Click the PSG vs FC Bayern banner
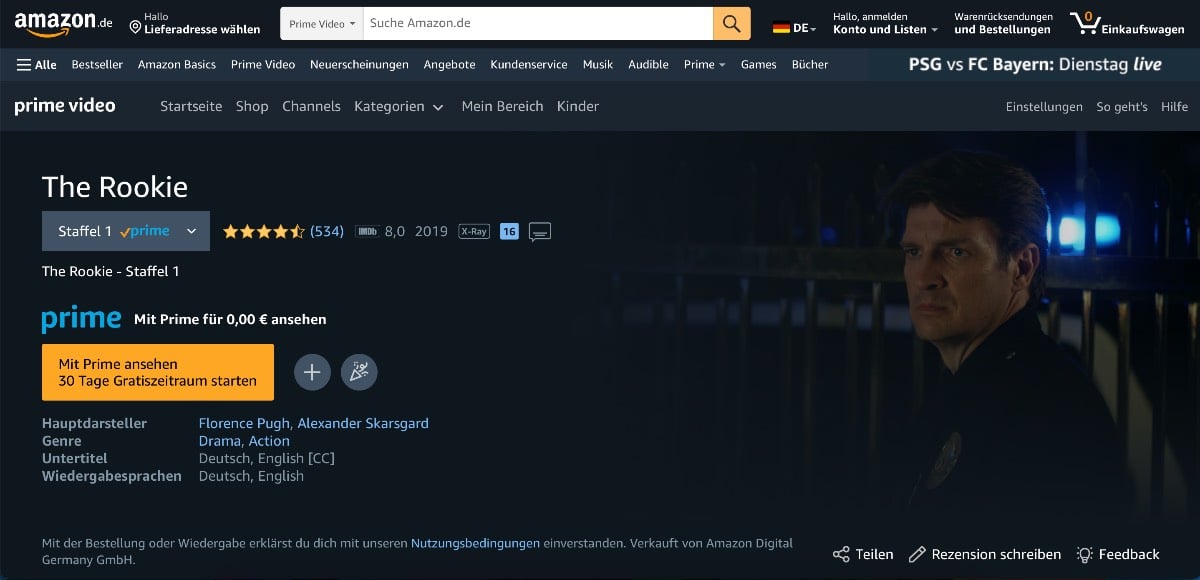The image size is (1200, 580). pyautogui.click(x=1035, y=65)
